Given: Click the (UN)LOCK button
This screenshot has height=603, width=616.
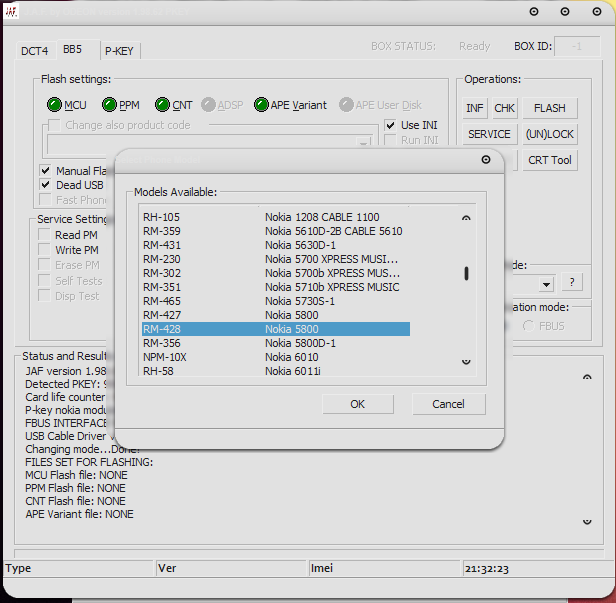Looking at the screenshot, I should pyautogui.click(x=550, y=134).
